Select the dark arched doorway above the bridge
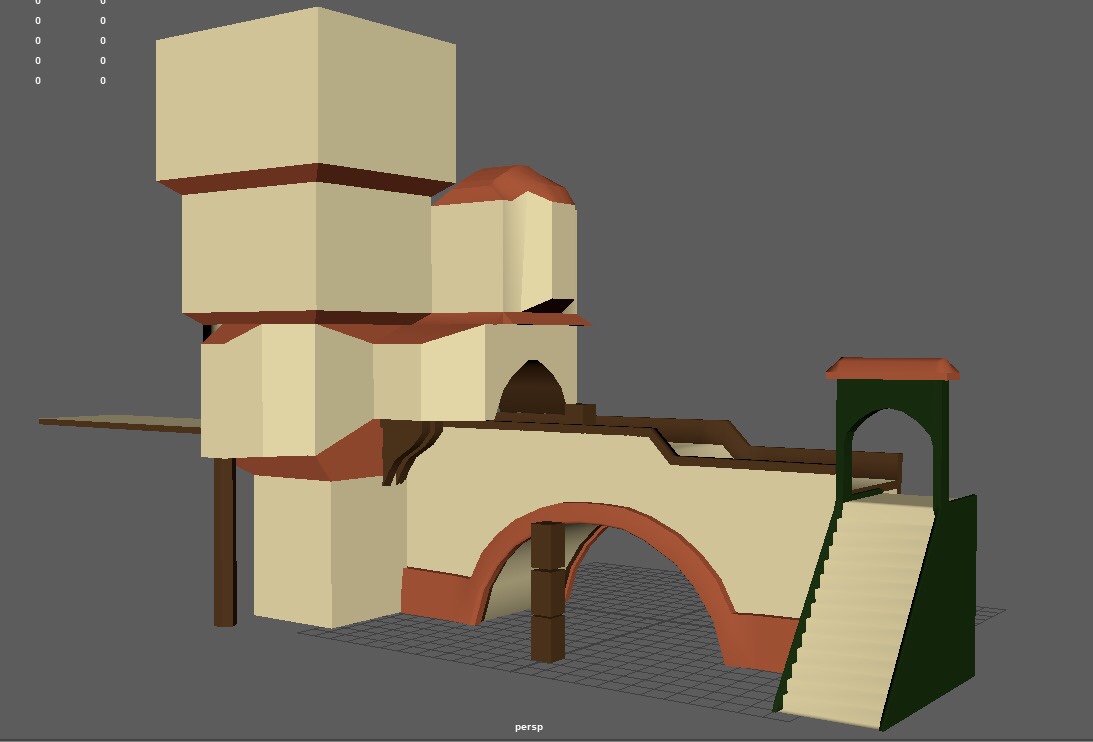 pos(531,388)
